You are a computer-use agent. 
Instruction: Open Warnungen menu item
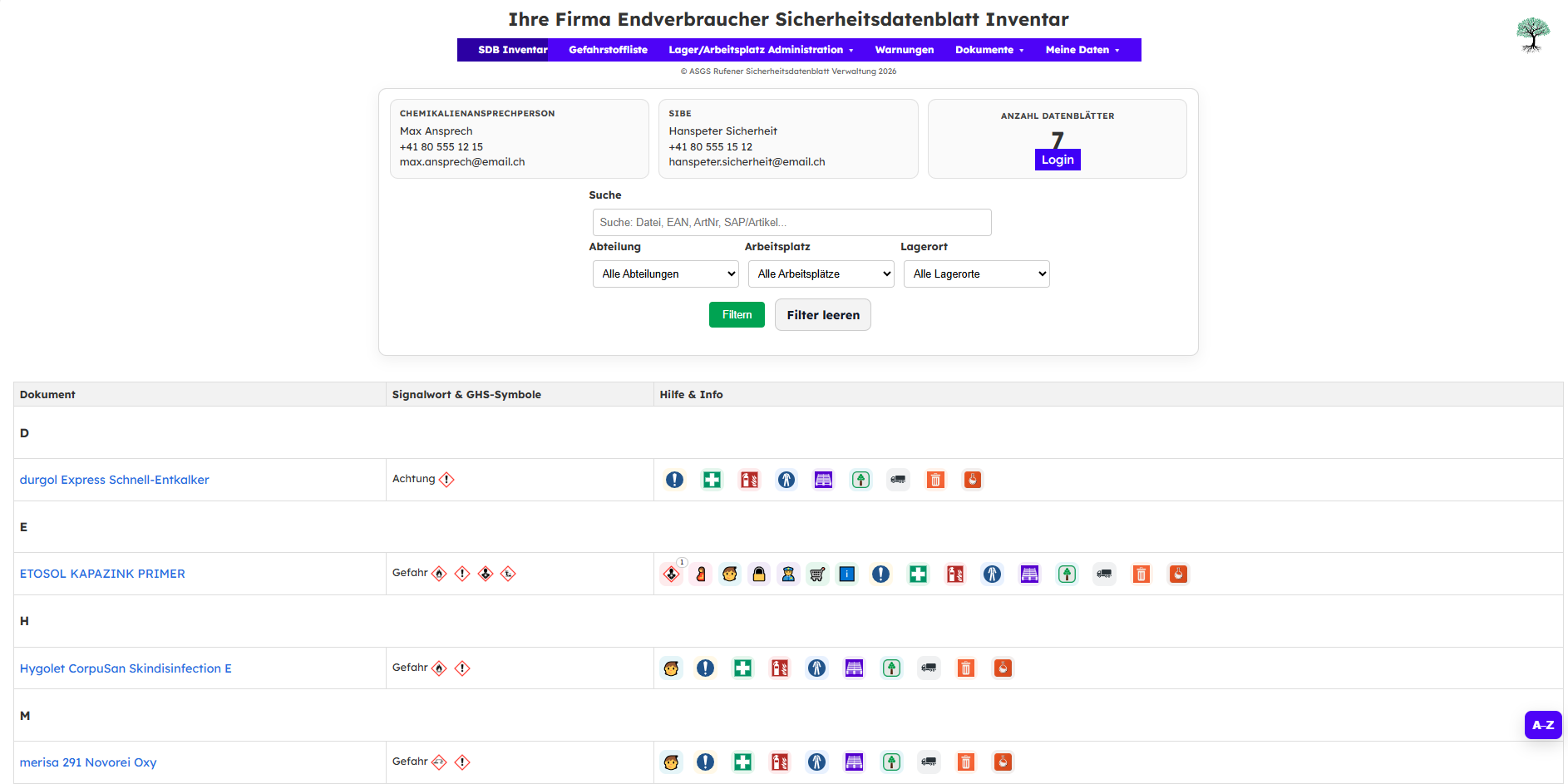905,50
